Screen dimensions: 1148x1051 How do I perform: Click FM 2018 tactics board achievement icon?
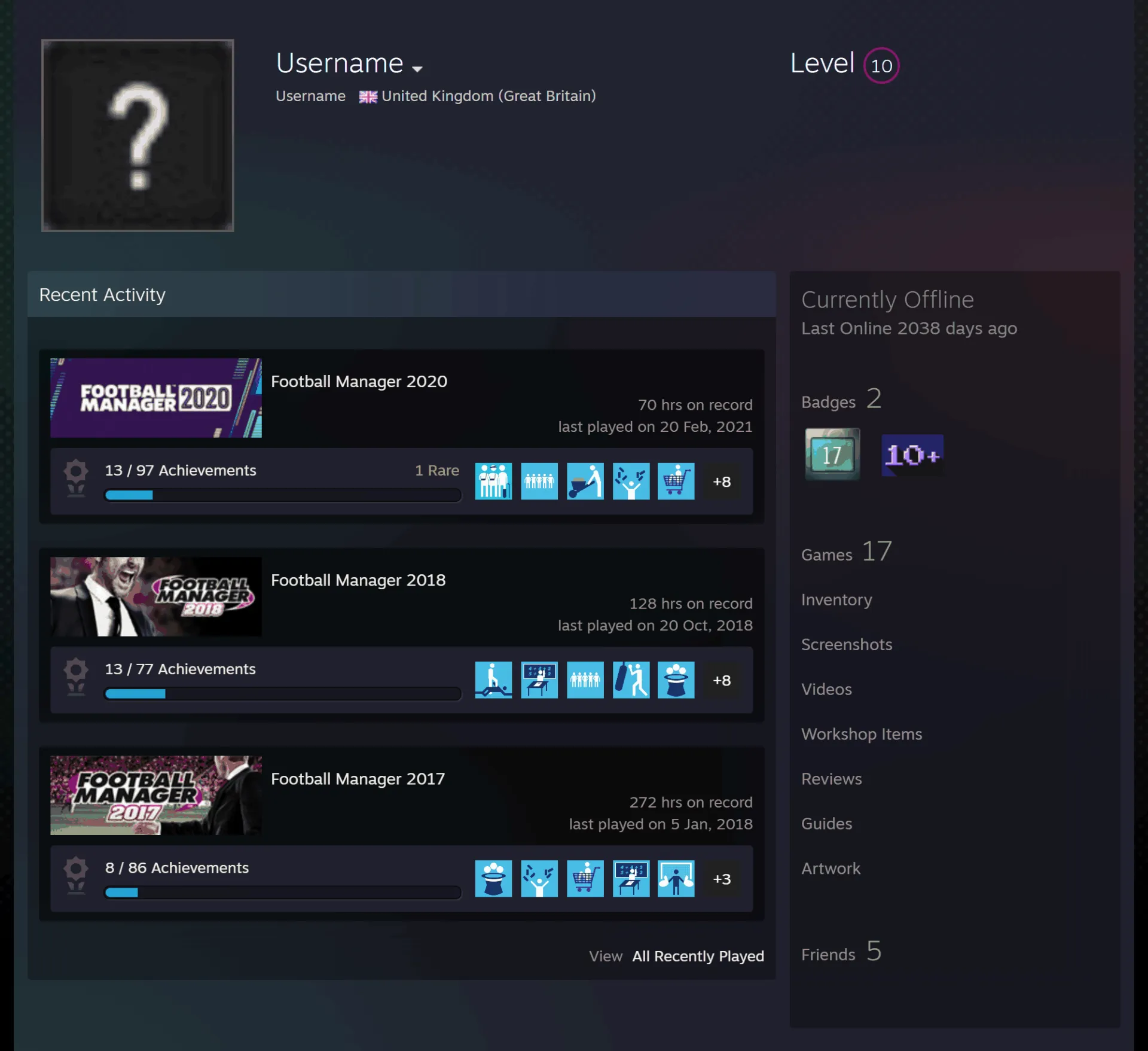[539, 680]
